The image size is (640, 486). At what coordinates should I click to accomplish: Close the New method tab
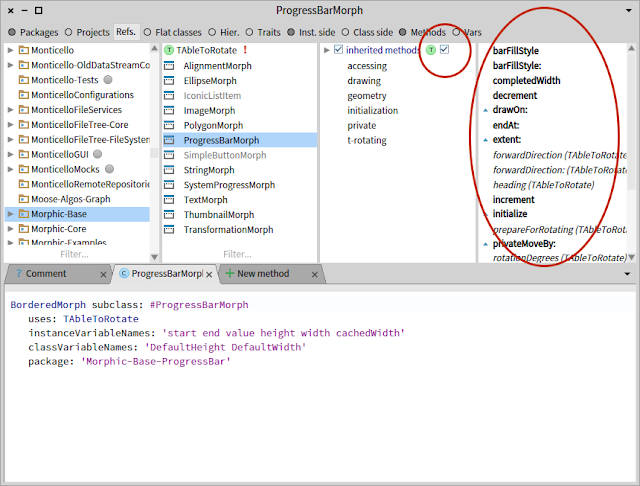tap(314, 275)
